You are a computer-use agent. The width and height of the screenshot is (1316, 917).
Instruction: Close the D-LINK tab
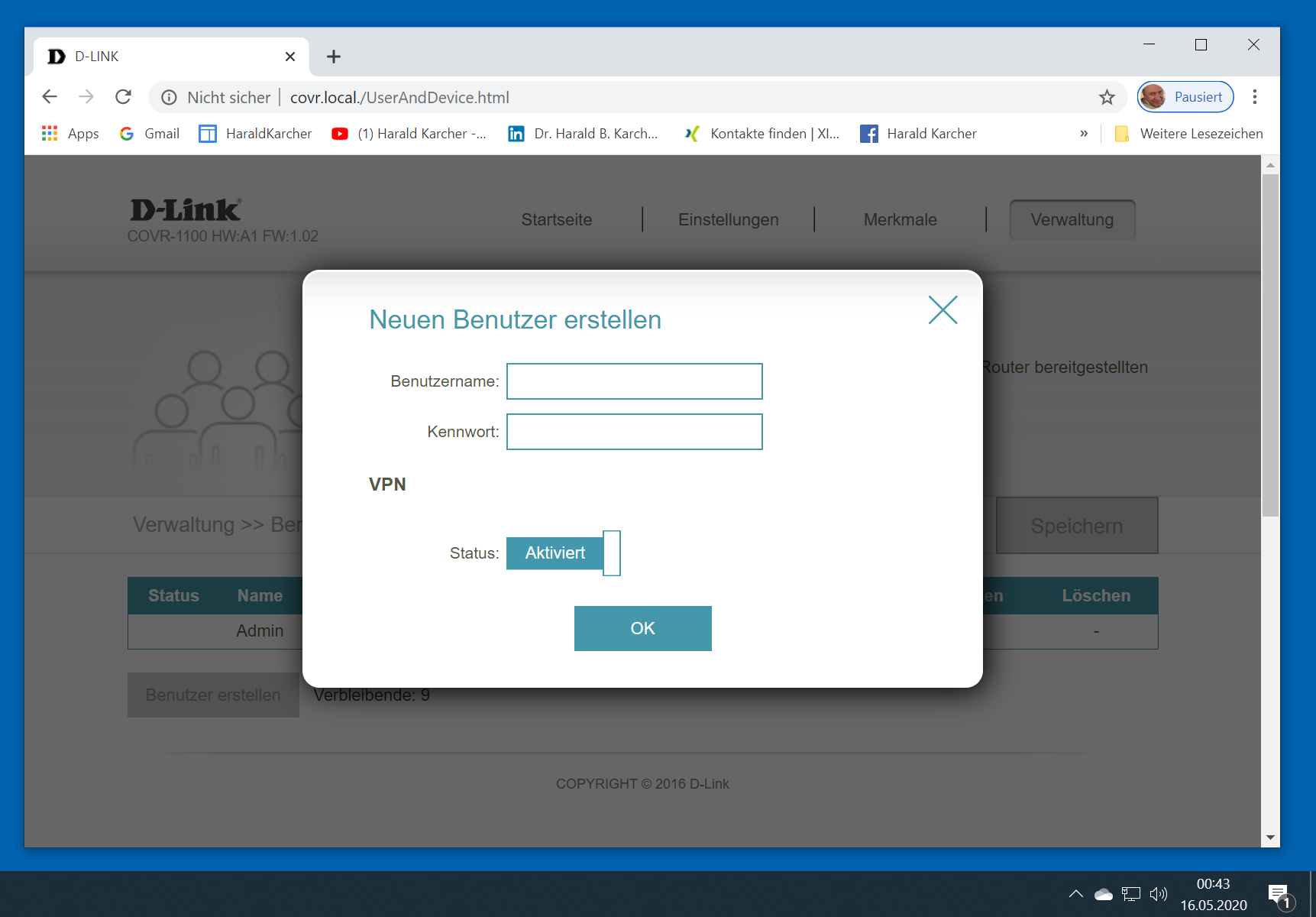pyautogui.click(x=290, y=57)
